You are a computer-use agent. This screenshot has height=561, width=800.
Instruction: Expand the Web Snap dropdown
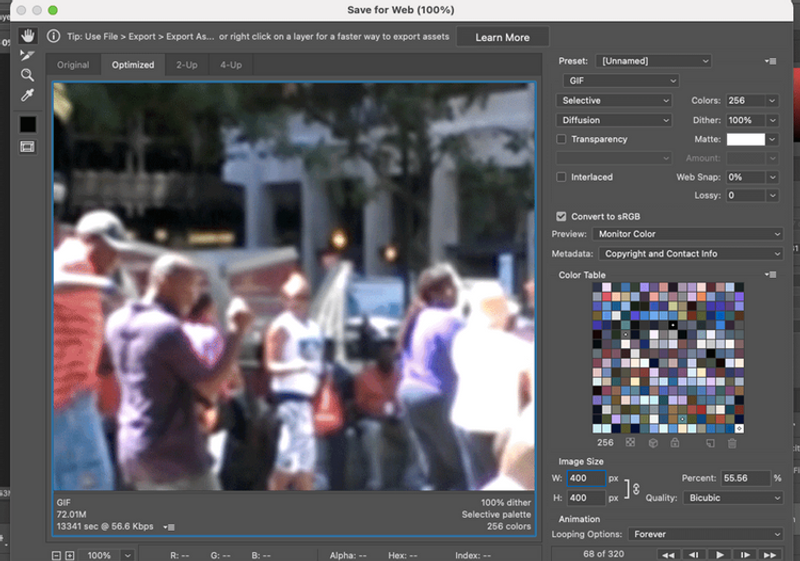click(772, 177)
